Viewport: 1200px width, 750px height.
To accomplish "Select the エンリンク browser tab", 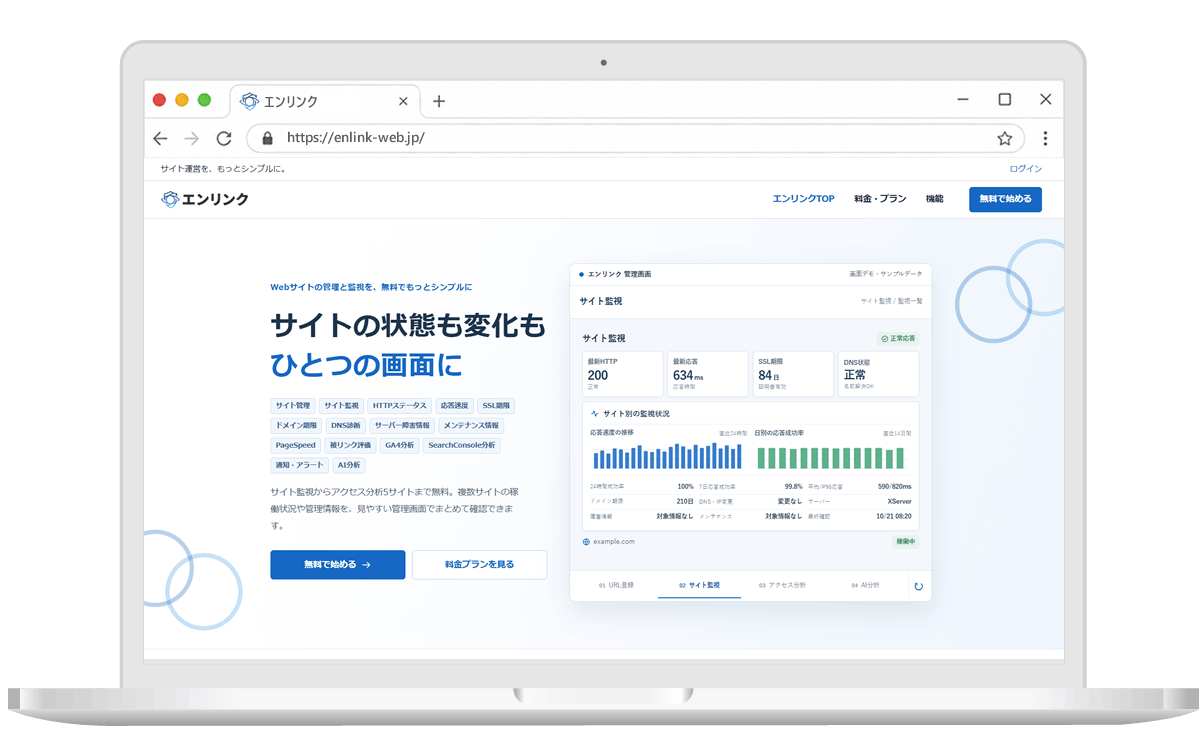I will pyautogui.click(x=326, y=101).
